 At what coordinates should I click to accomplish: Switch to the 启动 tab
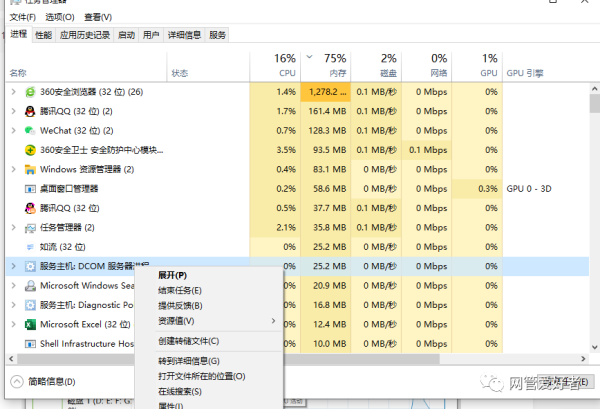click(x=126, y=35)
